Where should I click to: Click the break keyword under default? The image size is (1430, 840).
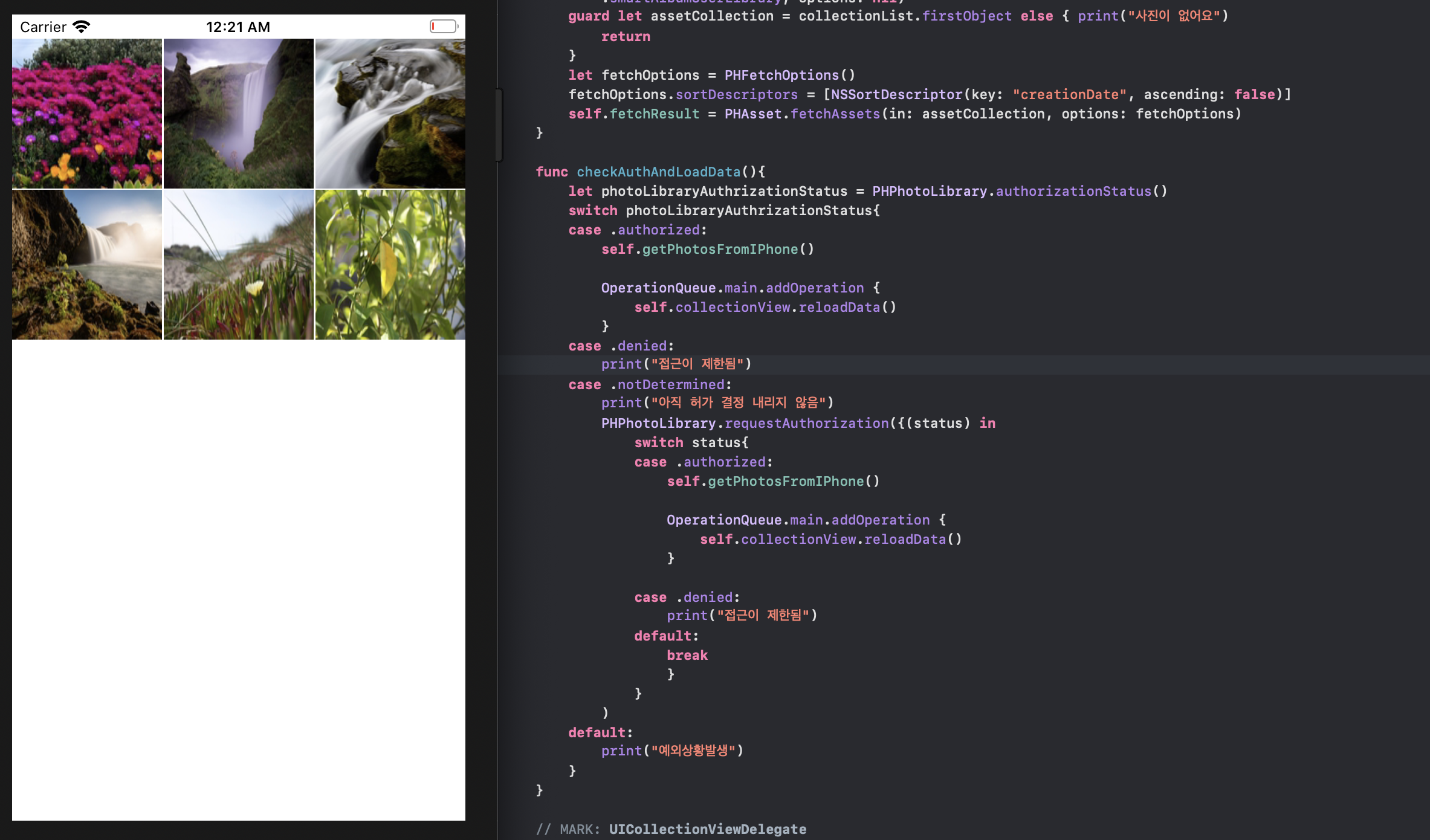(x=687, y=655)
